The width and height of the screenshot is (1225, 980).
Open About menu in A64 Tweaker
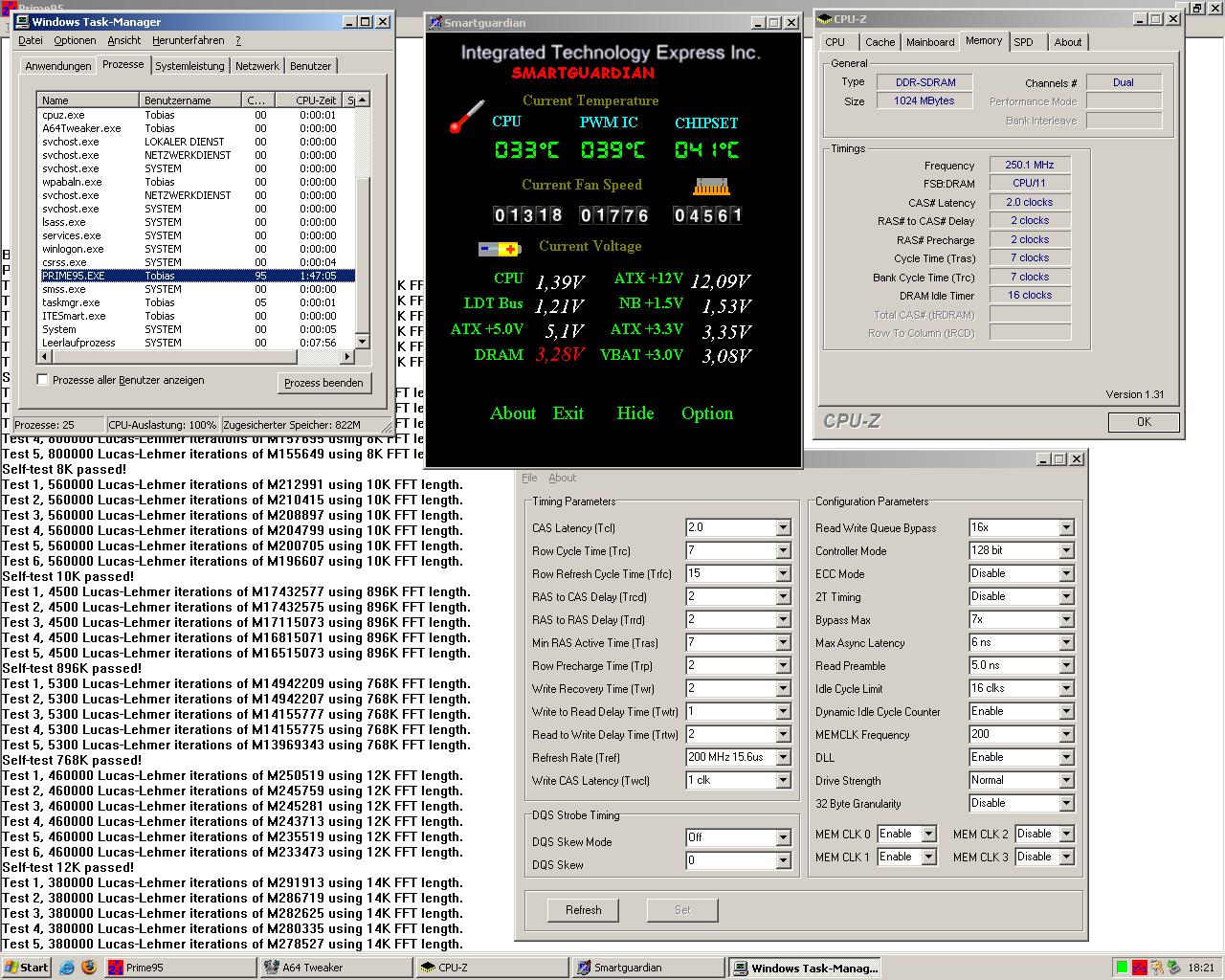pos(563,478)
